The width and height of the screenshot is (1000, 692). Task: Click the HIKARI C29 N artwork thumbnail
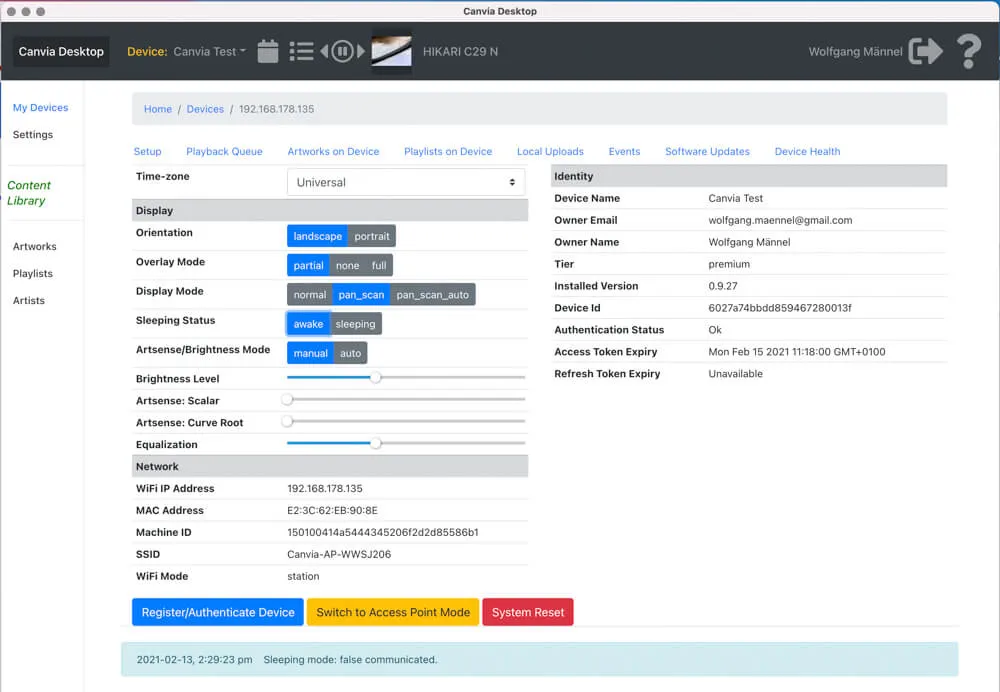tap(392, 52)
